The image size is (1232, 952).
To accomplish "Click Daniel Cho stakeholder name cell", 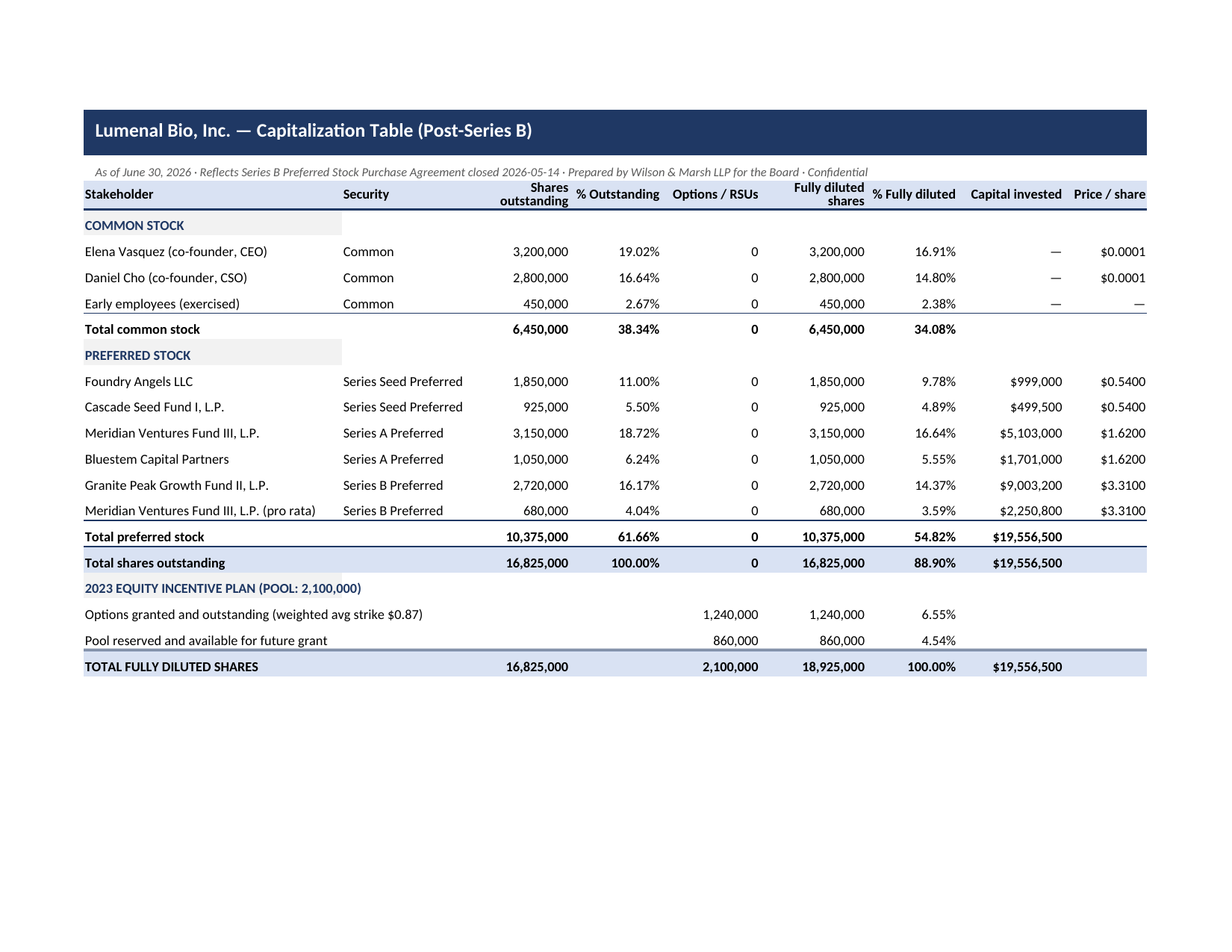I will pos(166,278).
